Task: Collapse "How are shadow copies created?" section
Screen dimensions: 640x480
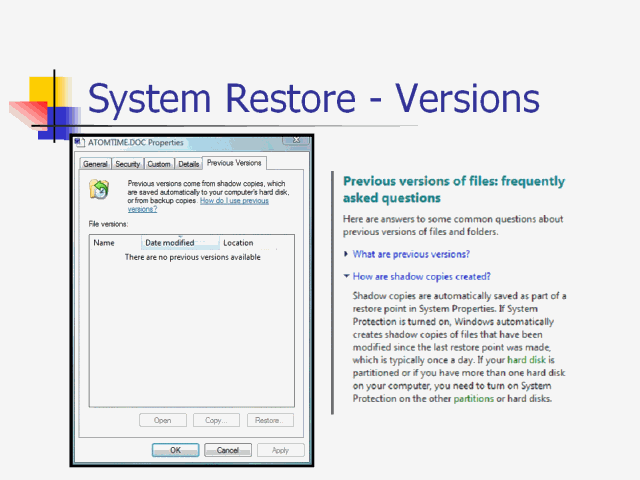Action: (x=420, y=276)
